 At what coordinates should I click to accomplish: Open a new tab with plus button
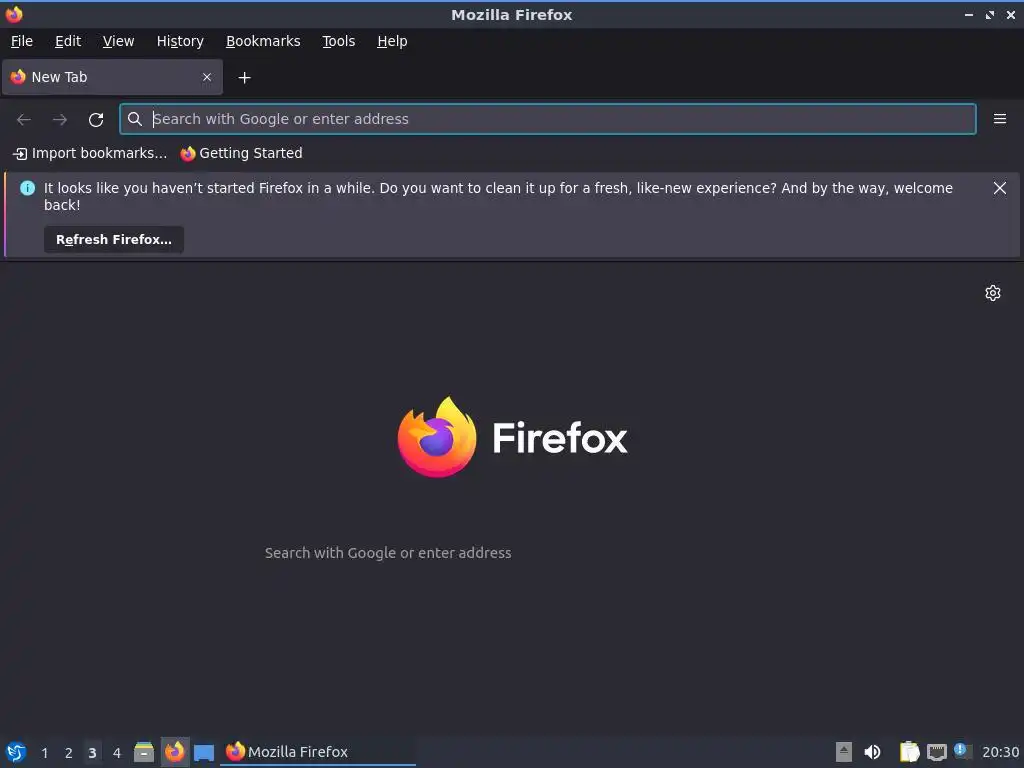point(244,78)
